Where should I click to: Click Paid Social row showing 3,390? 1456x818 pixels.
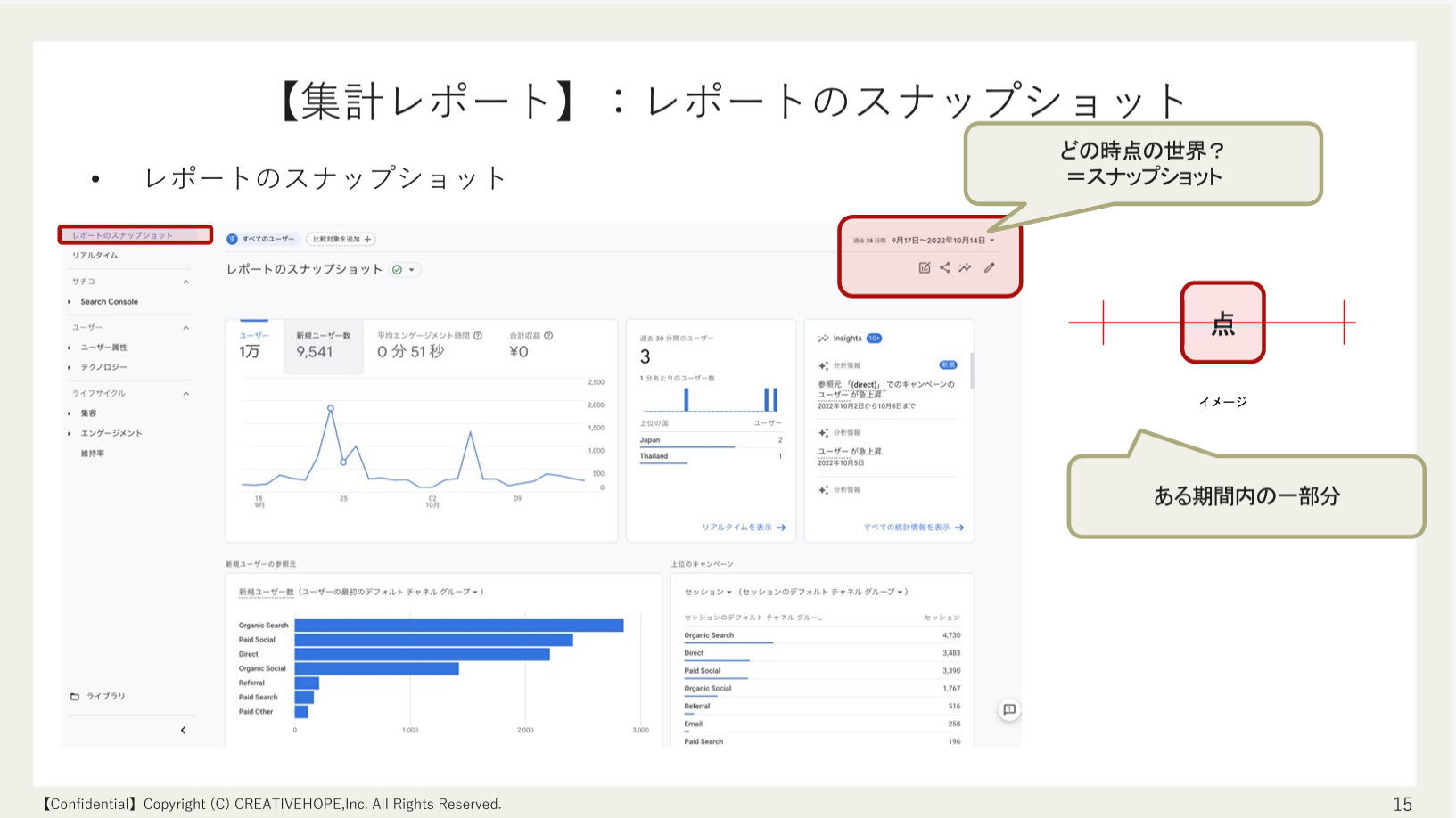[822, 671]
